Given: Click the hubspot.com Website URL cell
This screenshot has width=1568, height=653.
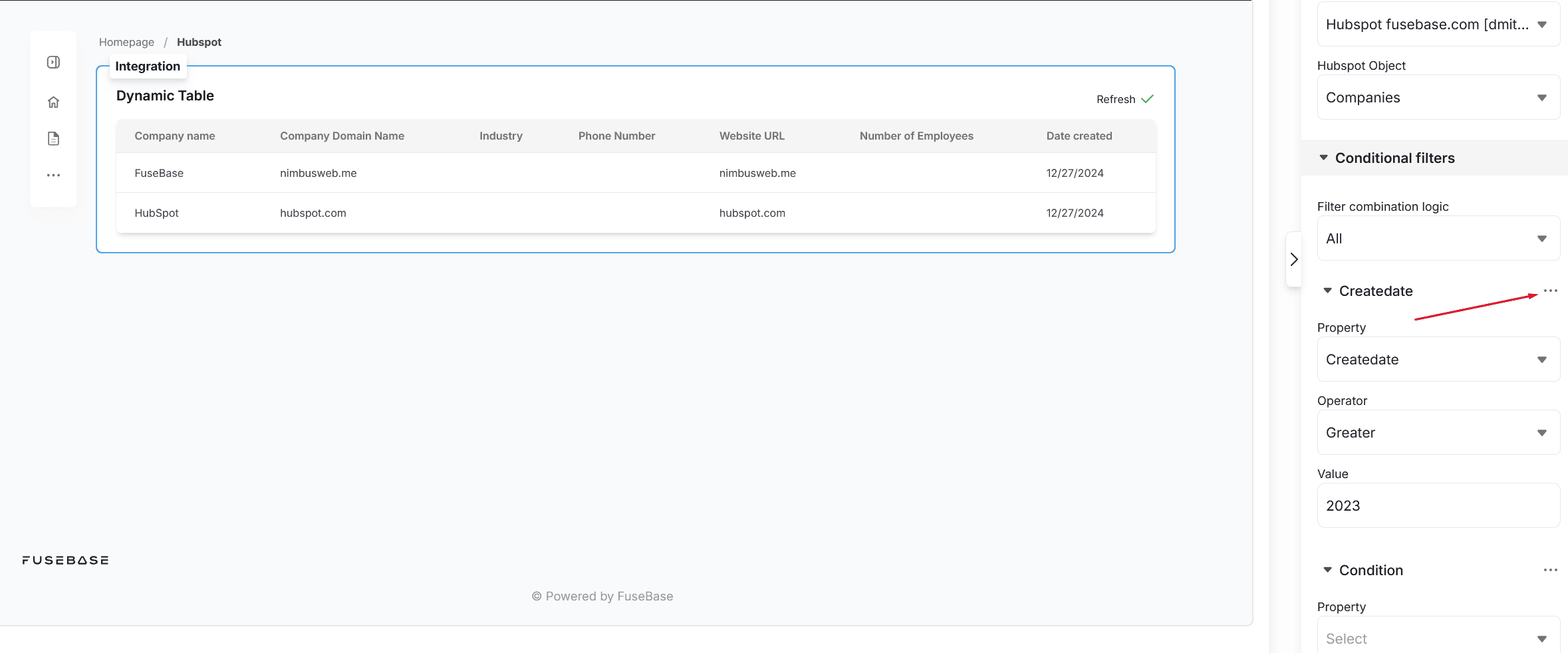Looking at the screenshot, I should click(x=752, y=213).
